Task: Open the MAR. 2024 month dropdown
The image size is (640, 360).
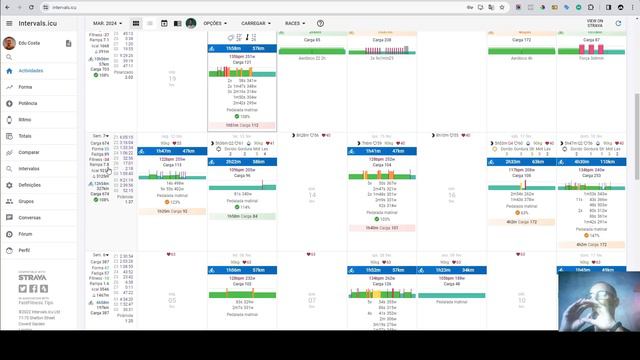Action: pos(107,23)
